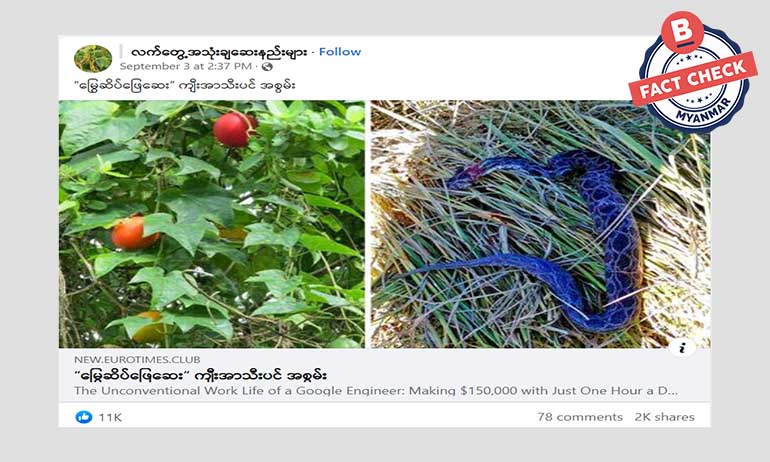Image resolution: width=770 pixels, height=462 pixels.
Task: Open the red fruit vine photo
Action: coord(212,224)
